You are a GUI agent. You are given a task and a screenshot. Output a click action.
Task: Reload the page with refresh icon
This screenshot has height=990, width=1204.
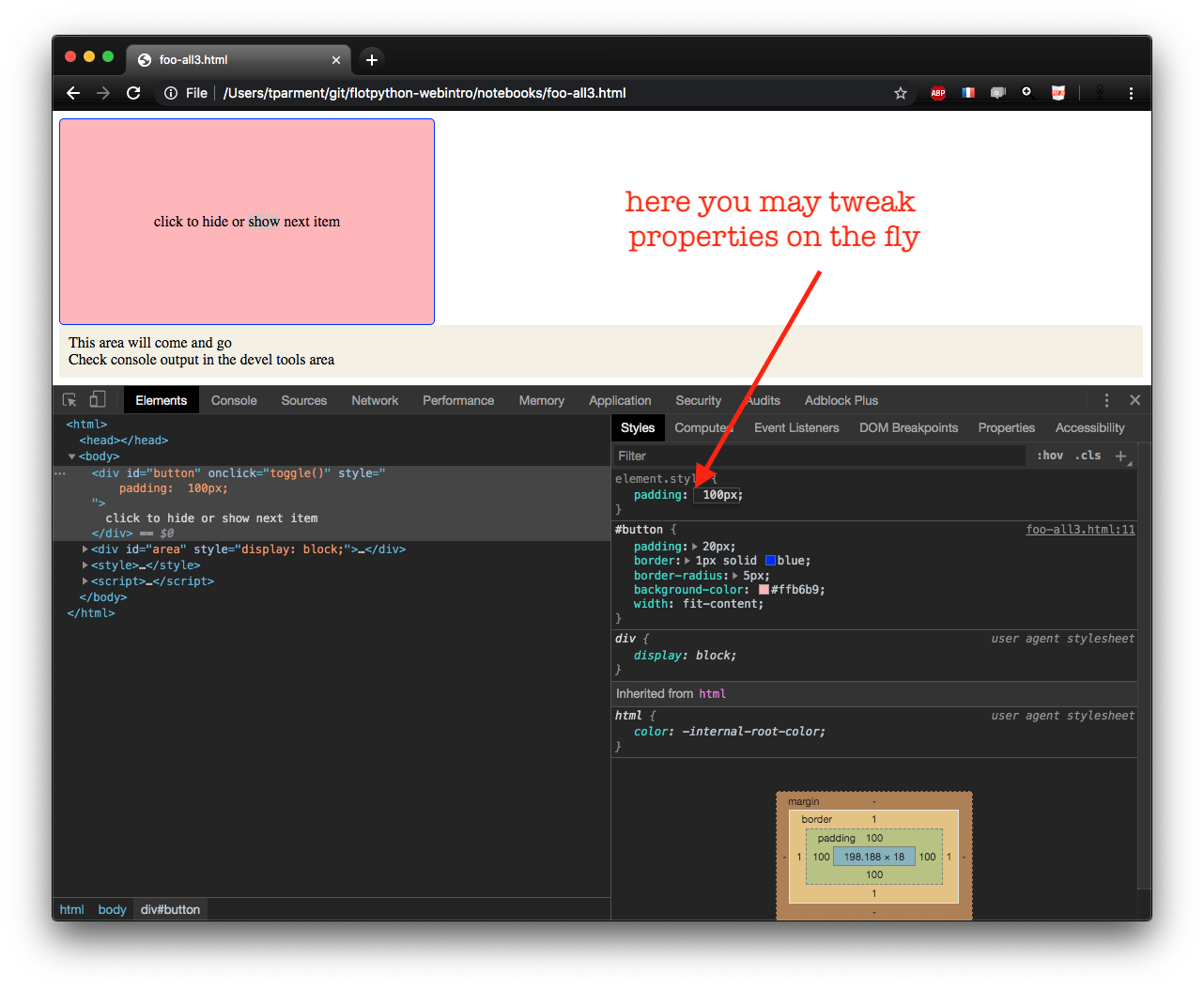[x=133, y=93]
